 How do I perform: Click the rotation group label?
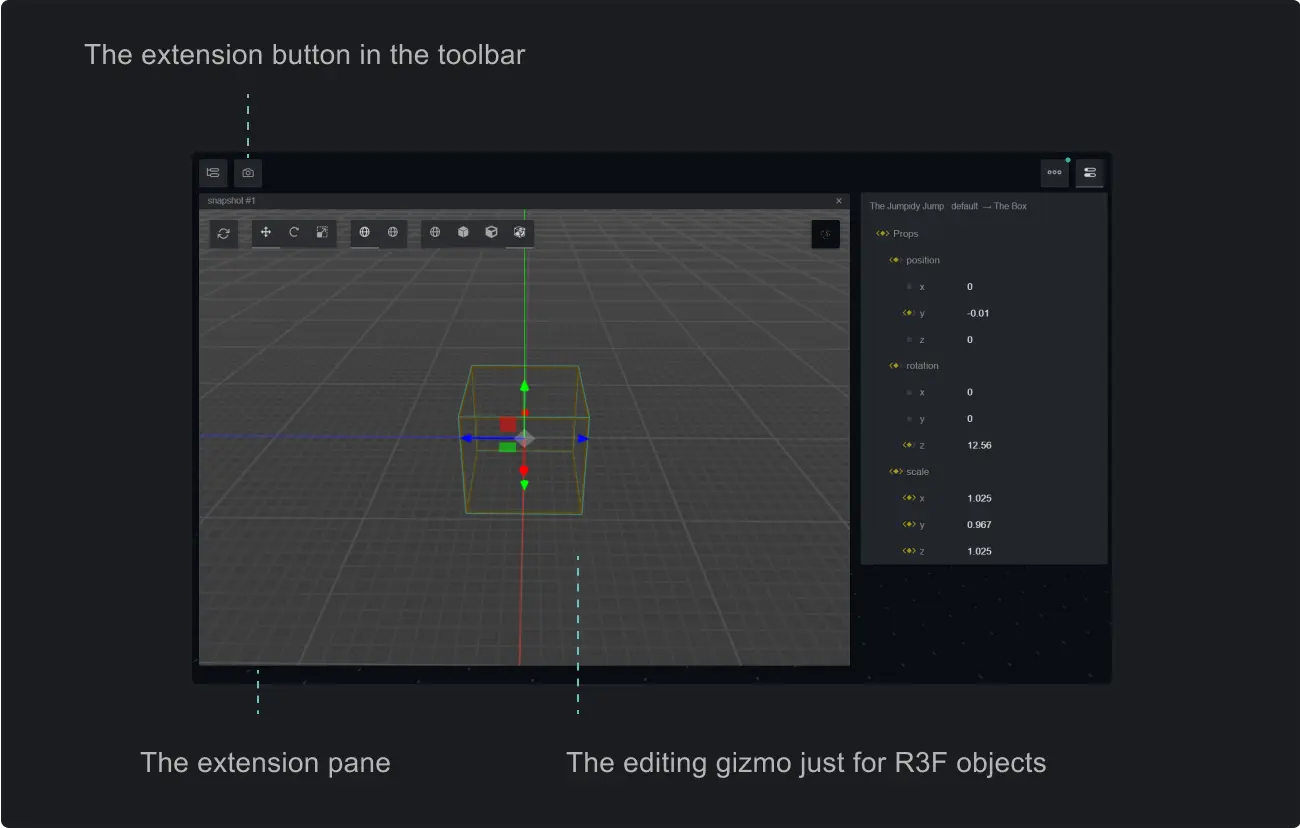coord(923,366)
